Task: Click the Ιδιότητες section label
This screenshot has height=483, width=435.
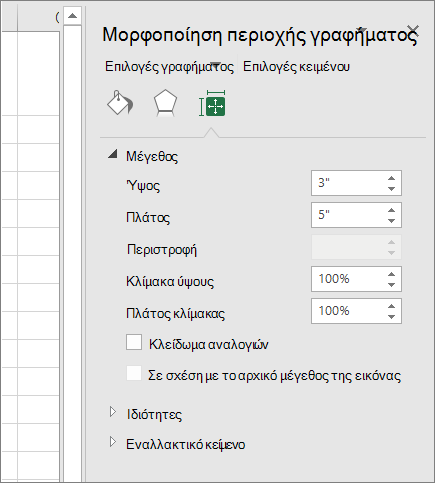Action: coord(154,414)
